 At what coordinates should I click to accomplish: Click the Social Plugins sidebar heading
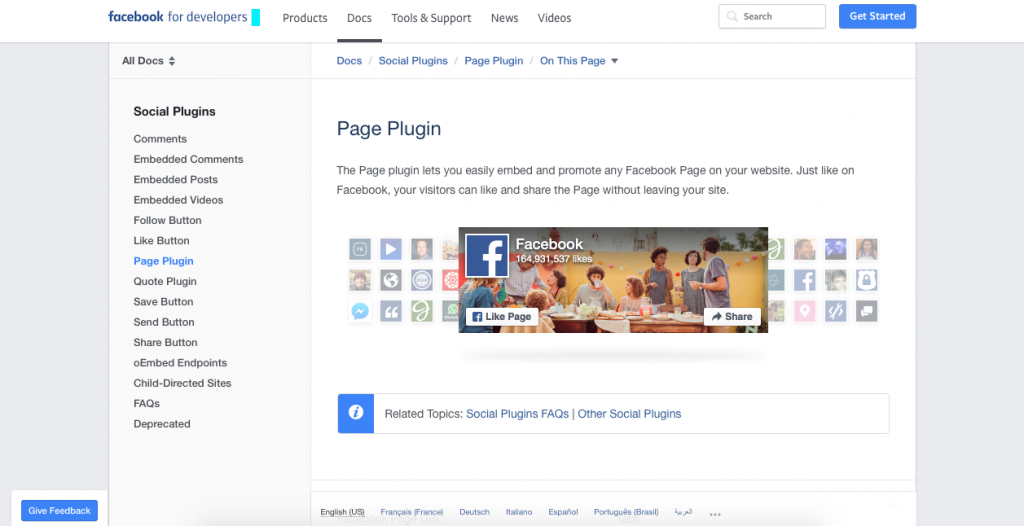(174, 112)
